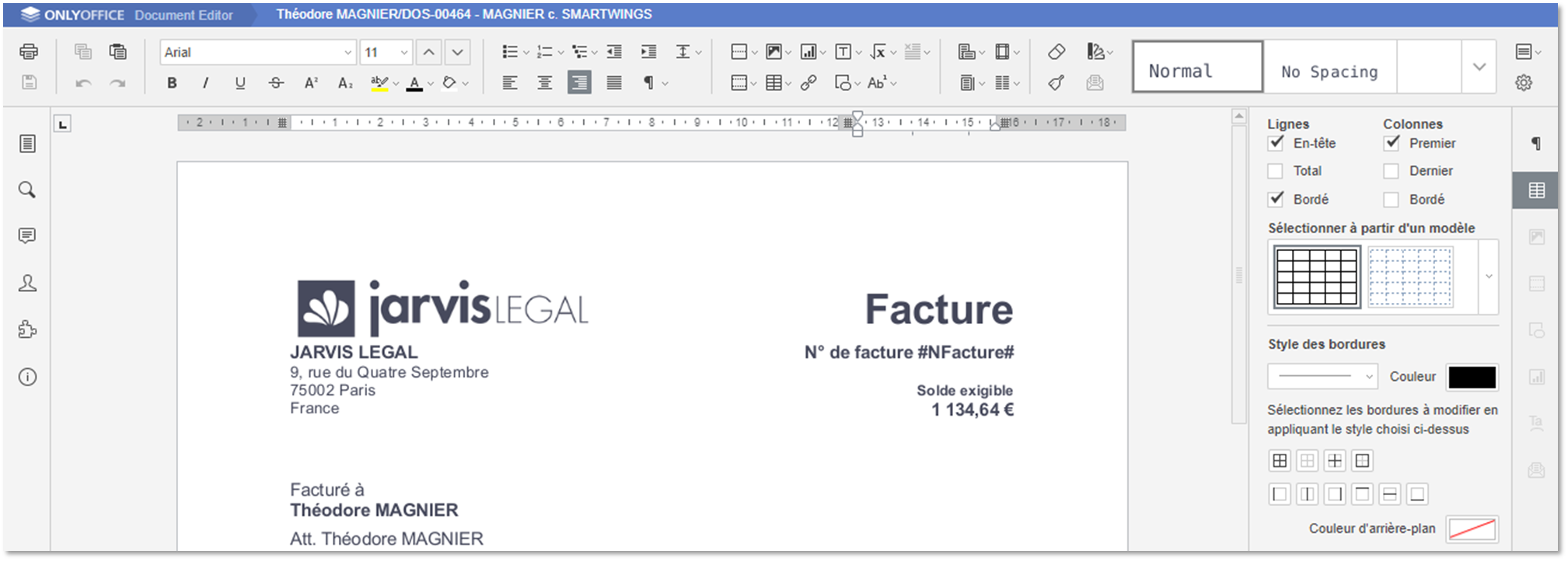Image resolution: width=1568 pixels, height=561 pixels.
Task: Click the Print icon in toolbar
Action: 29,52
